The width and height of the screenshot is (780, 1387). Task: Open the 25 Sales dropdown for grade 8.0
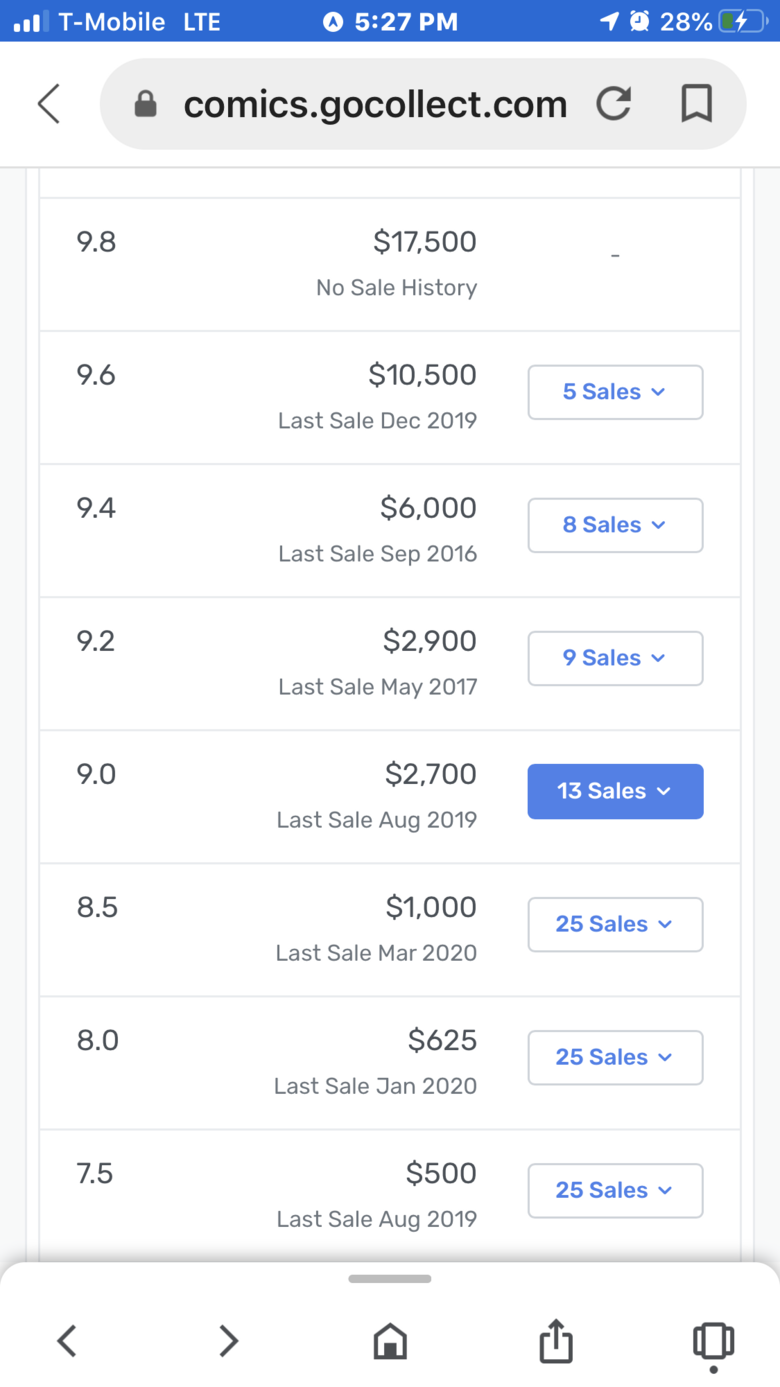point(615,1057)
